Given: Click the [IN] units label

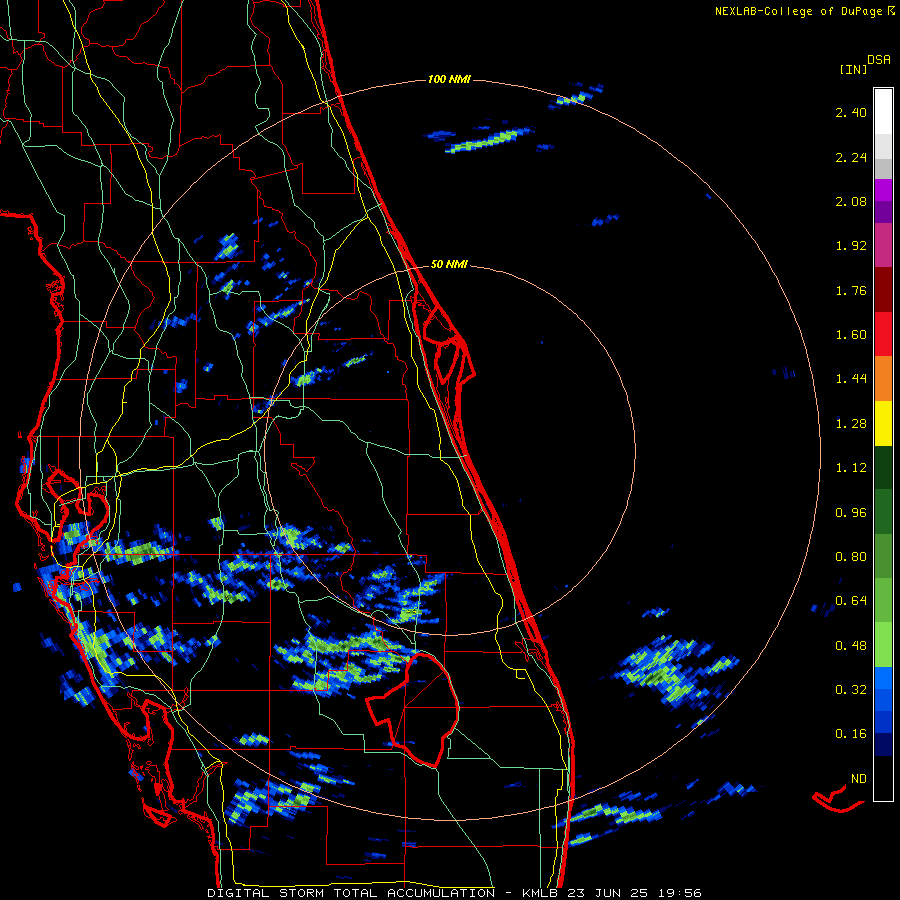Looking at the screenshot, I should tap(853, 69).
